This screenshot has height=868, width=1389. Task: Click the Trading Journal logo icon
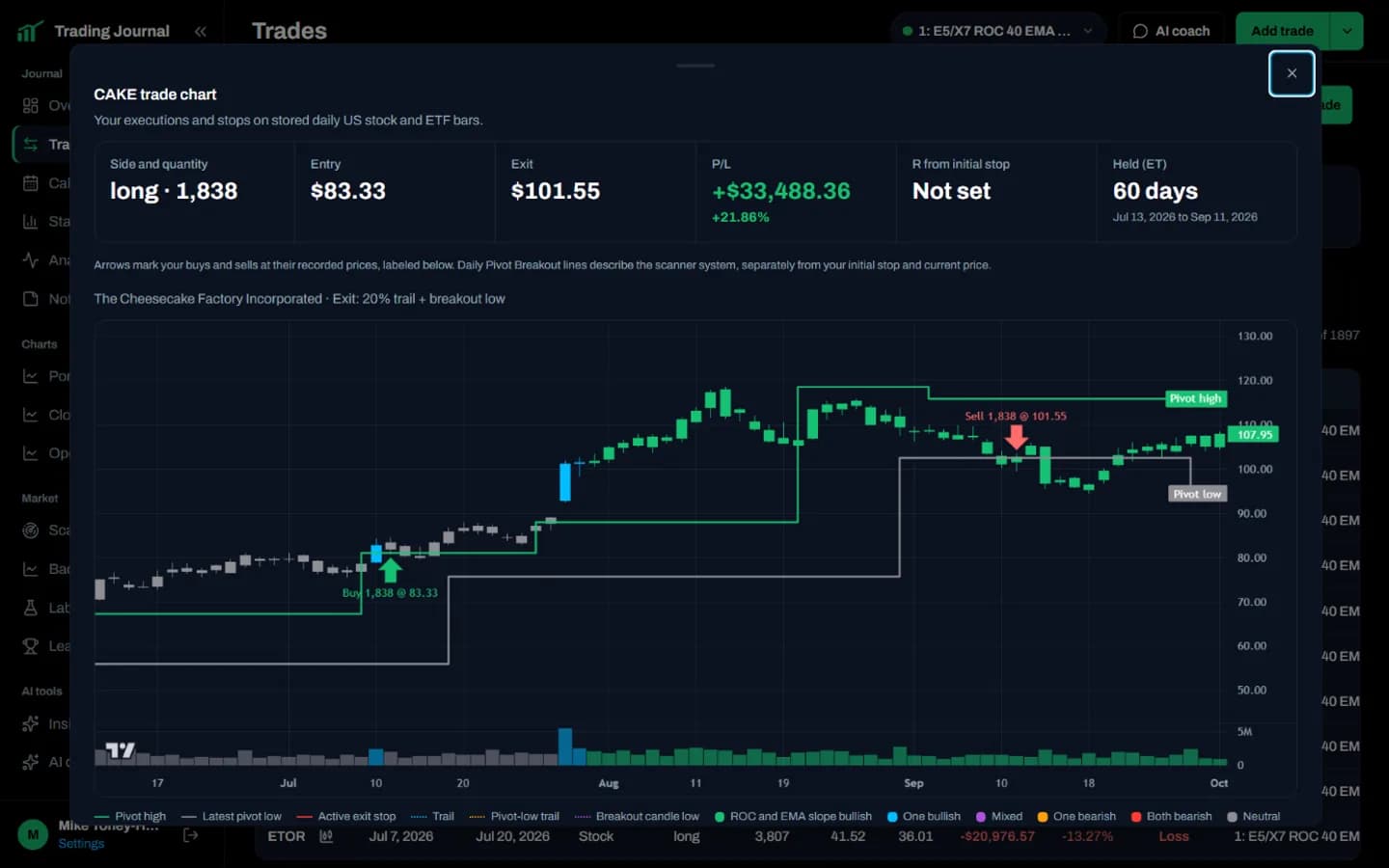click(x=30, y=32)
